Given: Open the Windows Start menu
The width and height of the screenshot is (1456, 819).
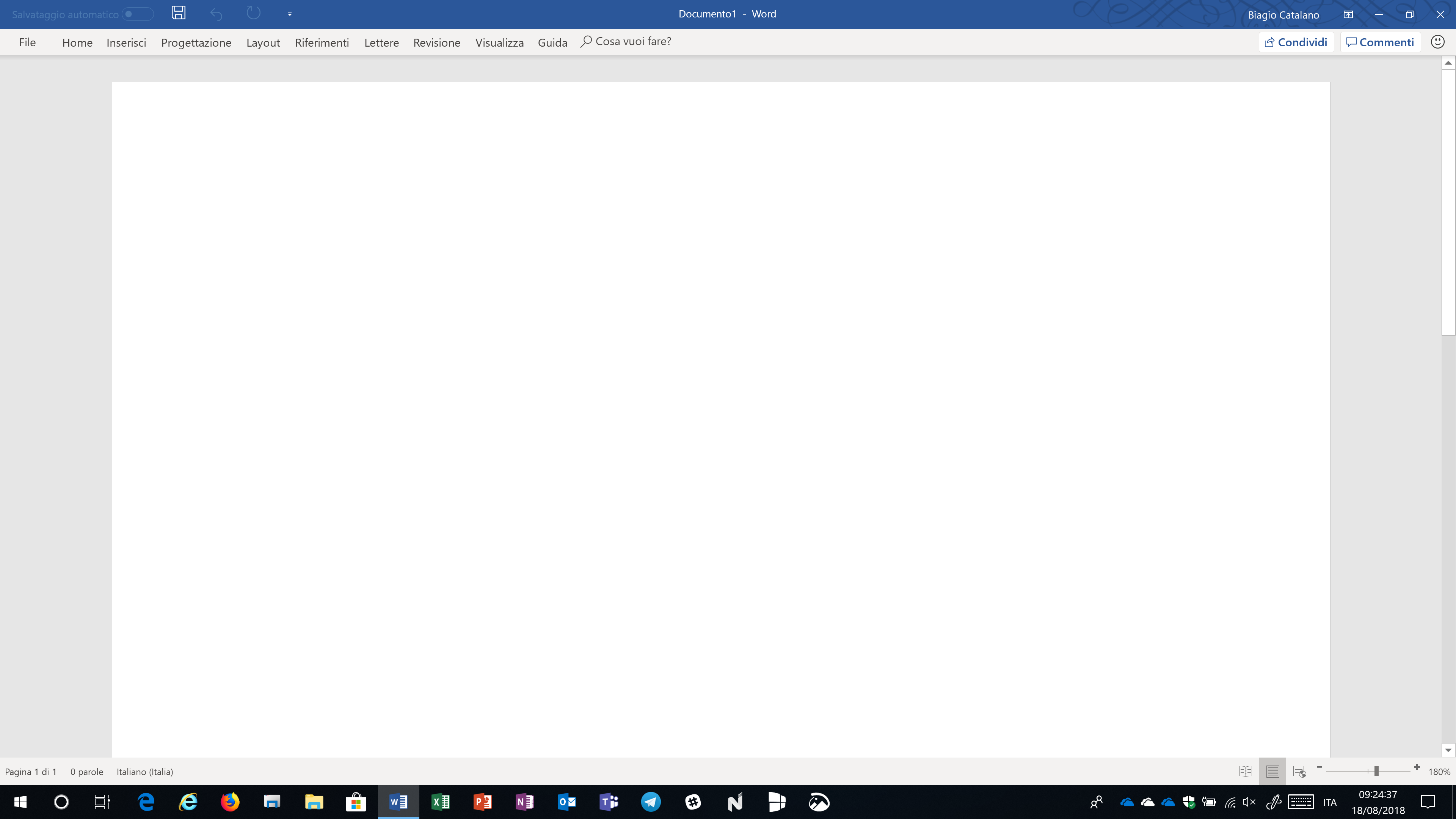Looking at the screenshot, I should point(20,802).
